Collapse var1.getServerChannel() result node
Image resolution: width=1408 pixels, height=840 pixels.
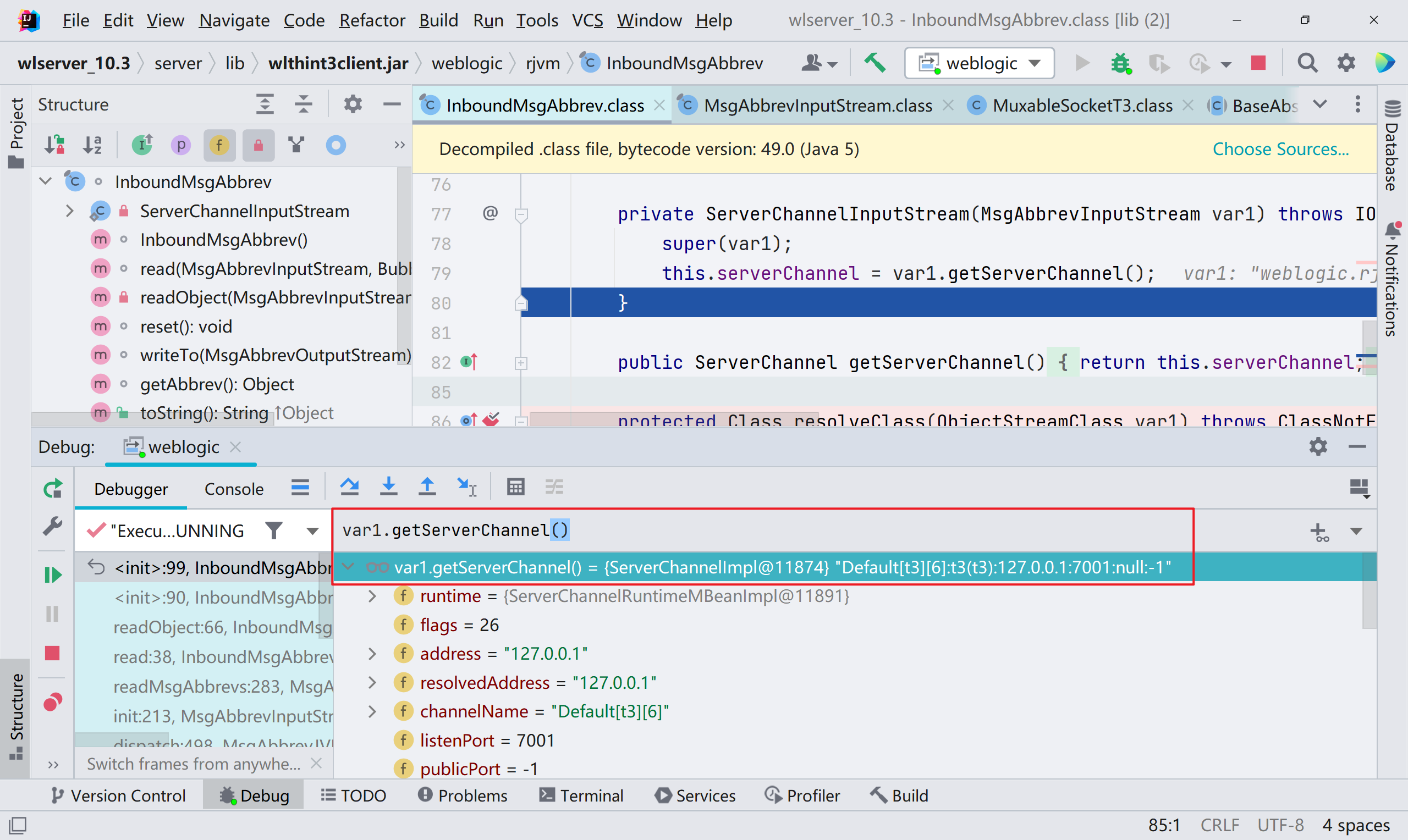click(x=348, y=566)
